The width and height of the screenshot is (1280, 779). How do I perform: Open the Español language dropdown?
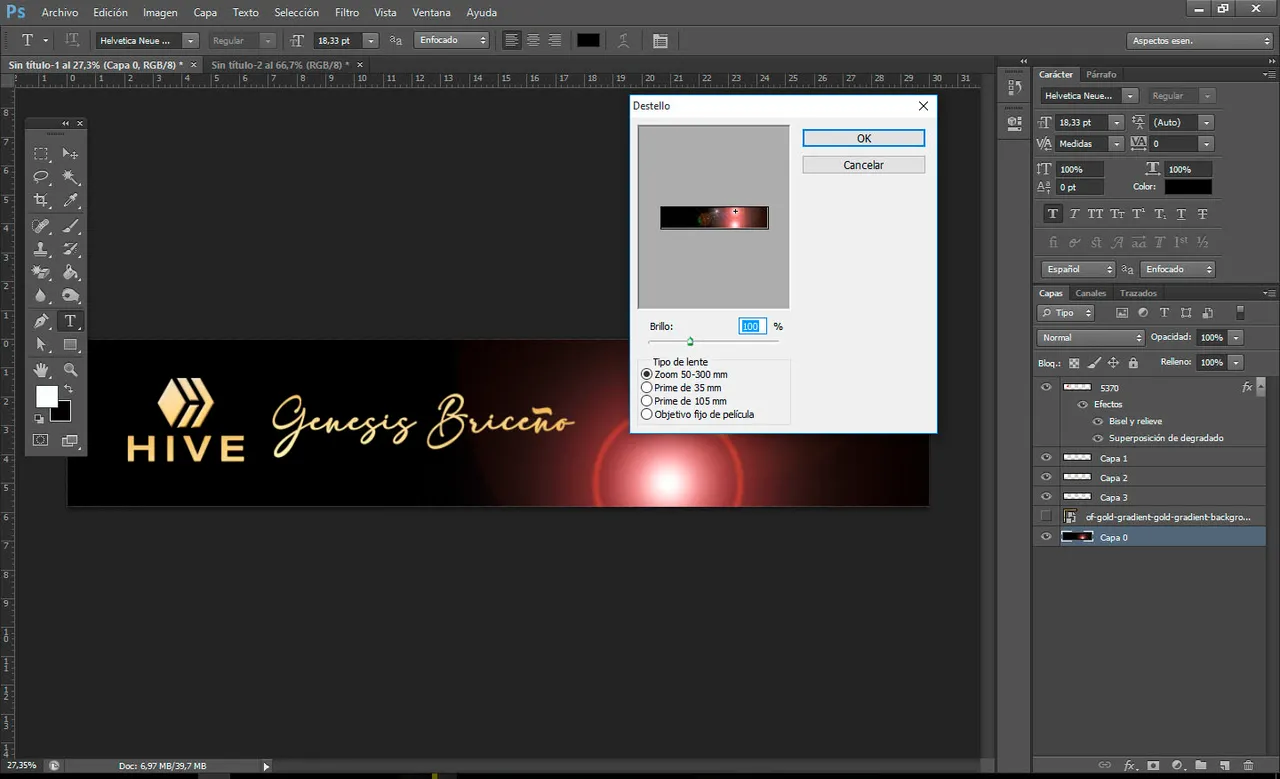1077,269
